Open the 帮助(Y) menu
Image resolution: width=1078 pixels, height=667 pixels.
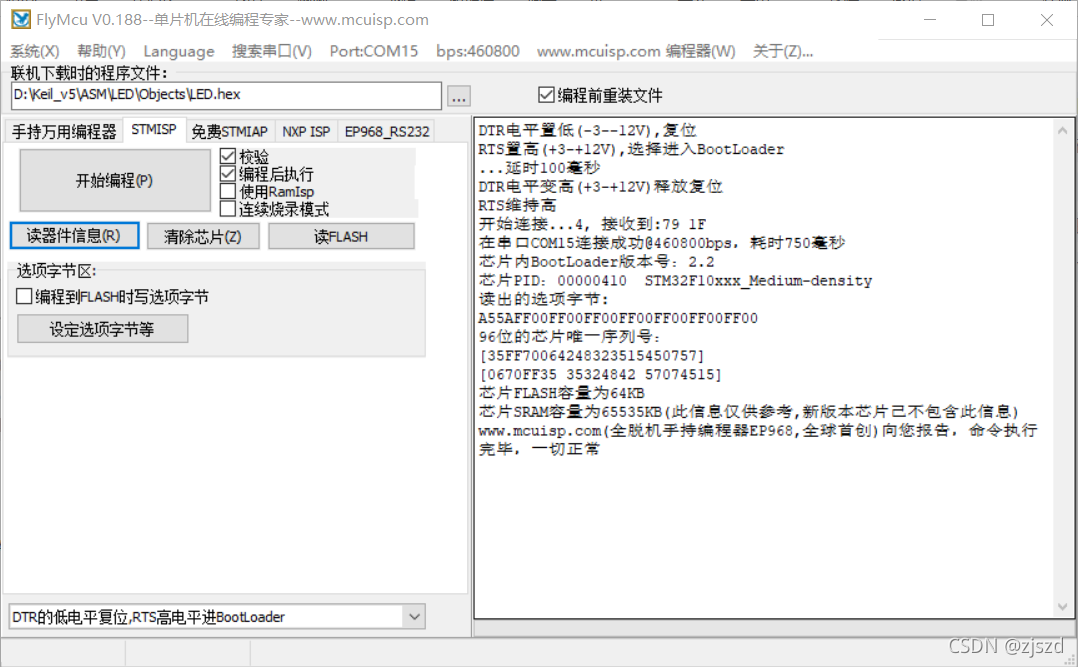(x=101, y=52)
